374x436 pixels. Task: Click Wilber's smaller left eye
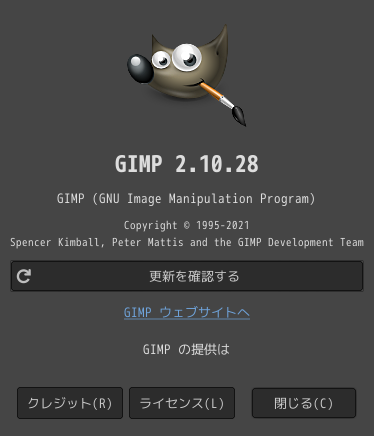pos(161,60)
